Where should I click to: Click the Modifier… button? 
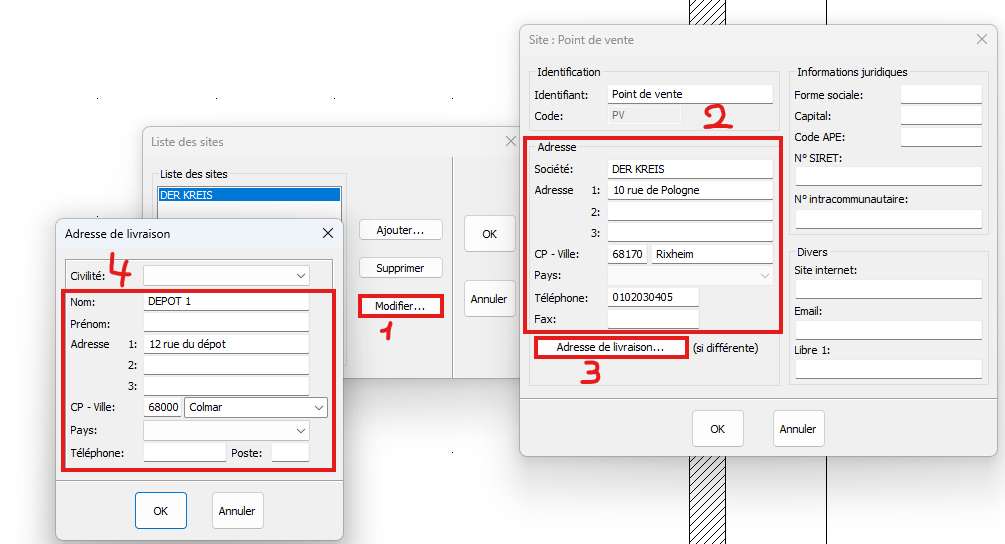pyautogui.click(x=400, y=306)
